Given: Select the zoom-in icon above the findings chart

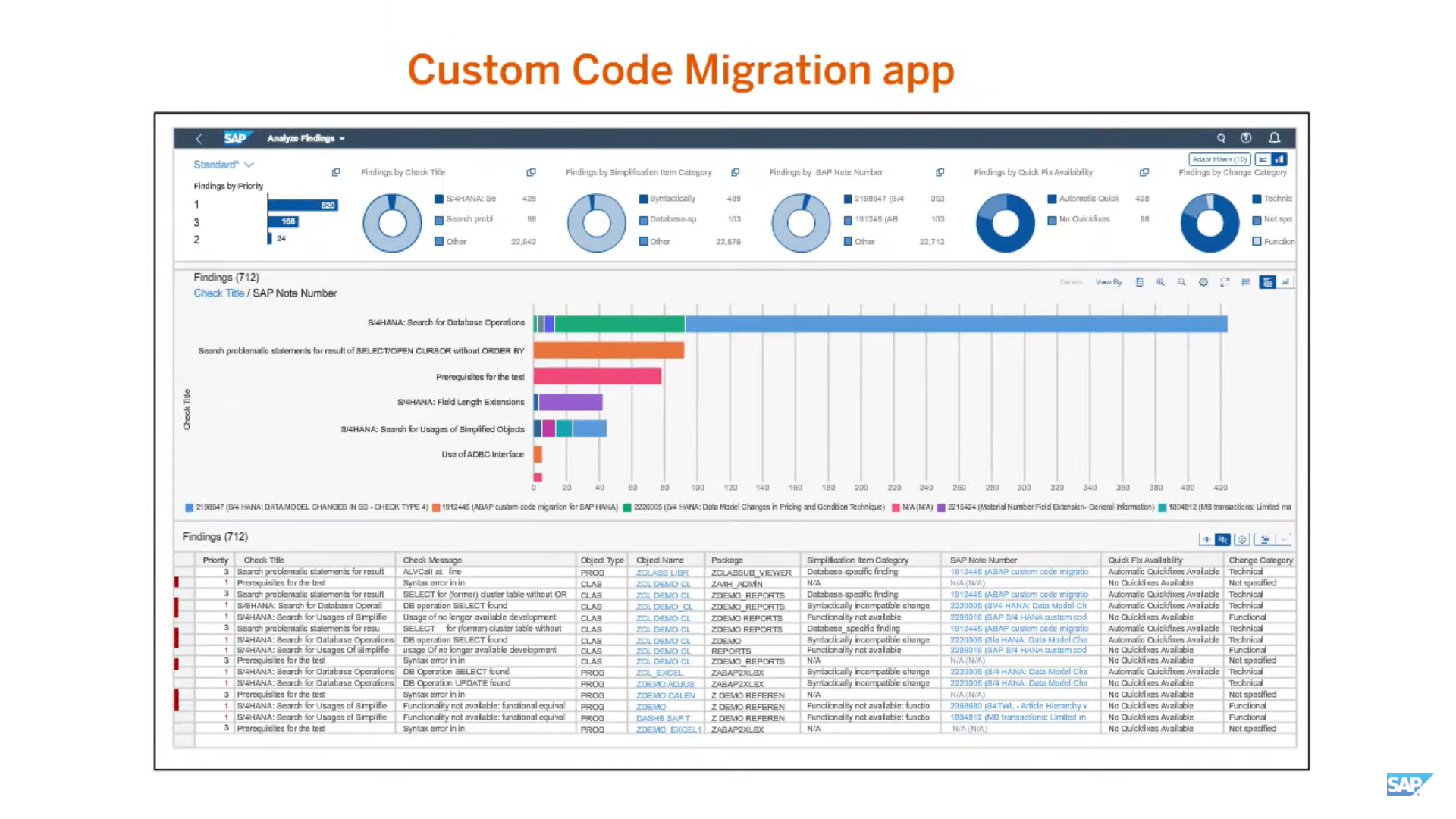Looking at the screenshot, I should [1160, 282].
